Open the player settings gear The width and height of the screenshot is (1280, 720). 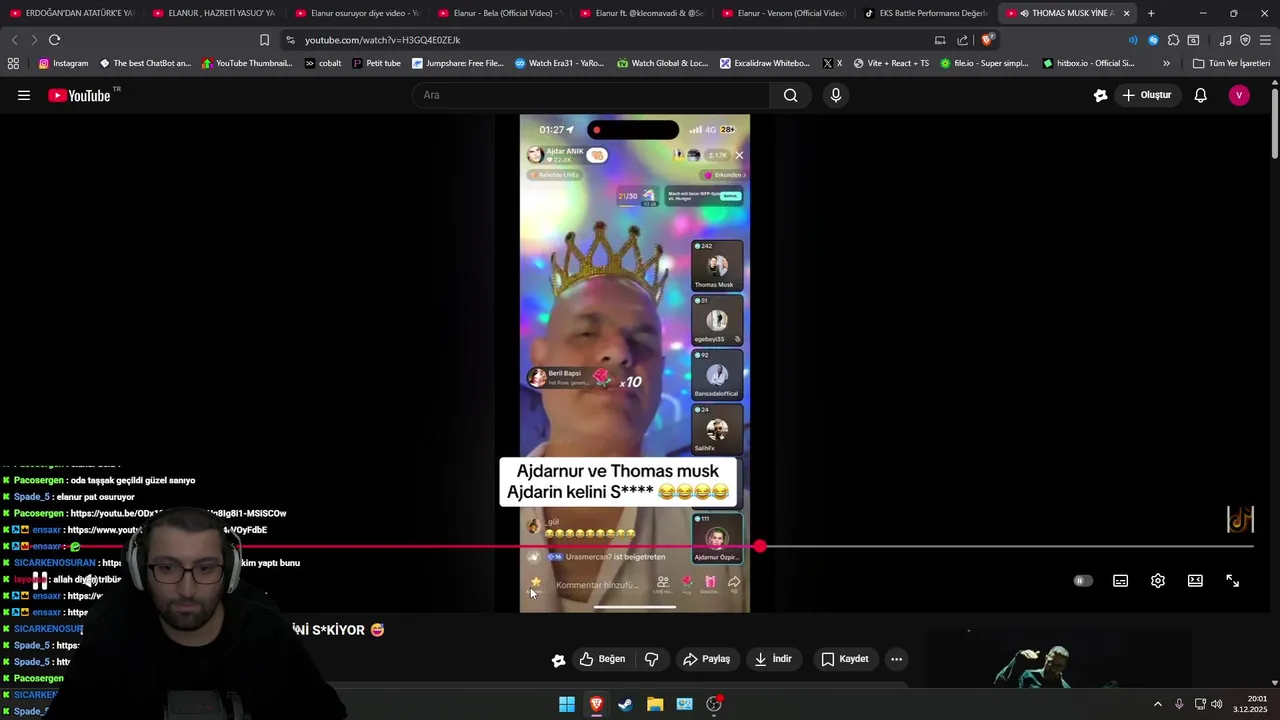1158,581
